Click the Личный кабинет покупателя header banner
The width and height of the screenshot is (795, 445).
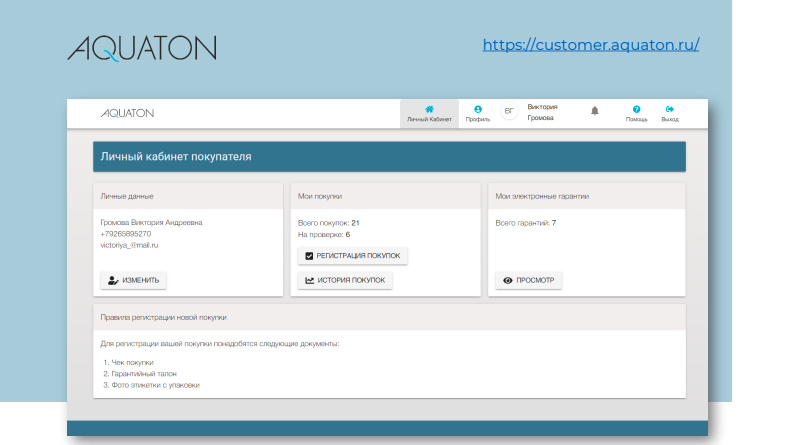(389, 157)
